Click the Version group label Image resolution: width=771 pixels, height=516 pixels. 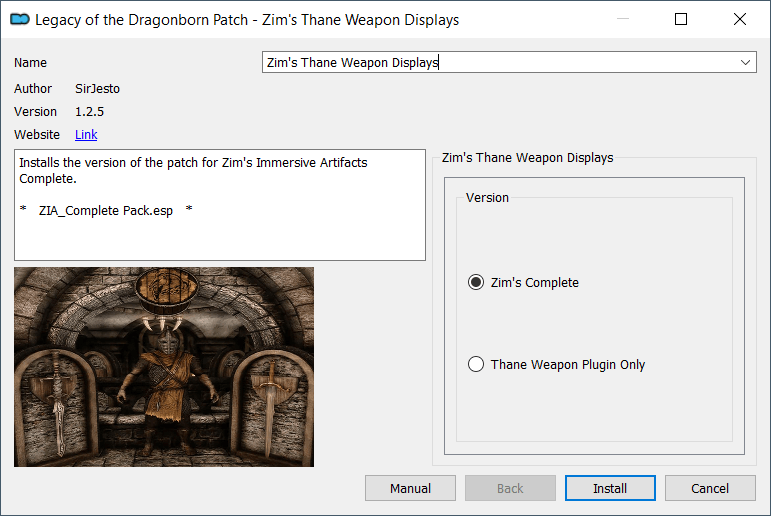(x=487, y=198)
